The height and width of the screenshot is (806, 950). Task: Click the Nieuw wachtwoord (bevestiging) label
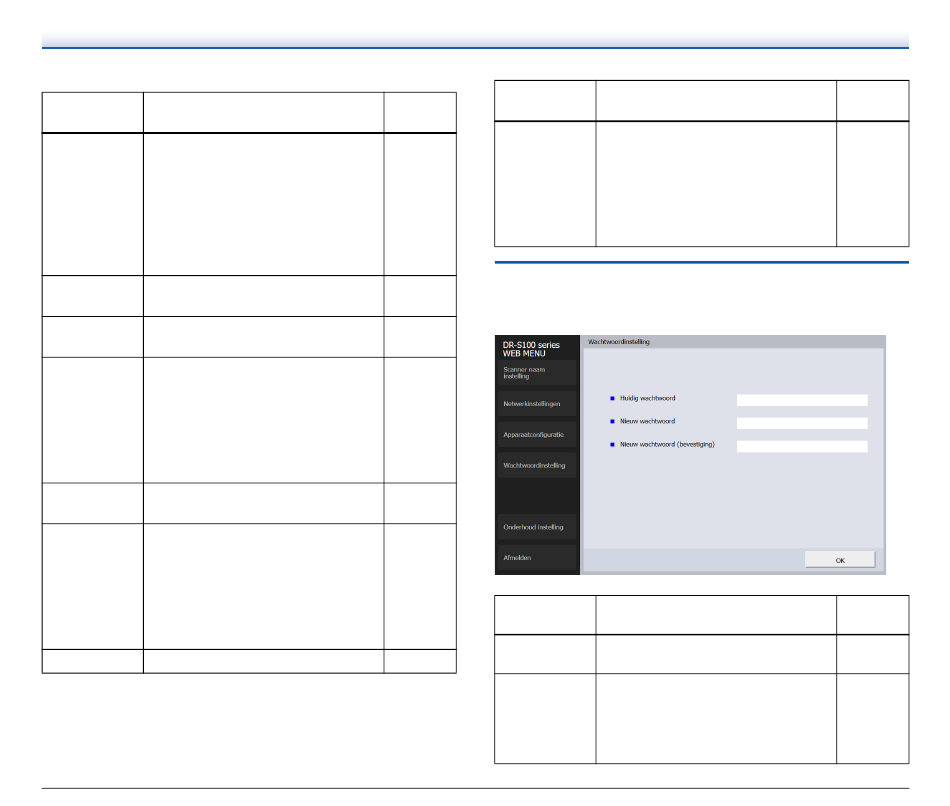tap(667, 444)
